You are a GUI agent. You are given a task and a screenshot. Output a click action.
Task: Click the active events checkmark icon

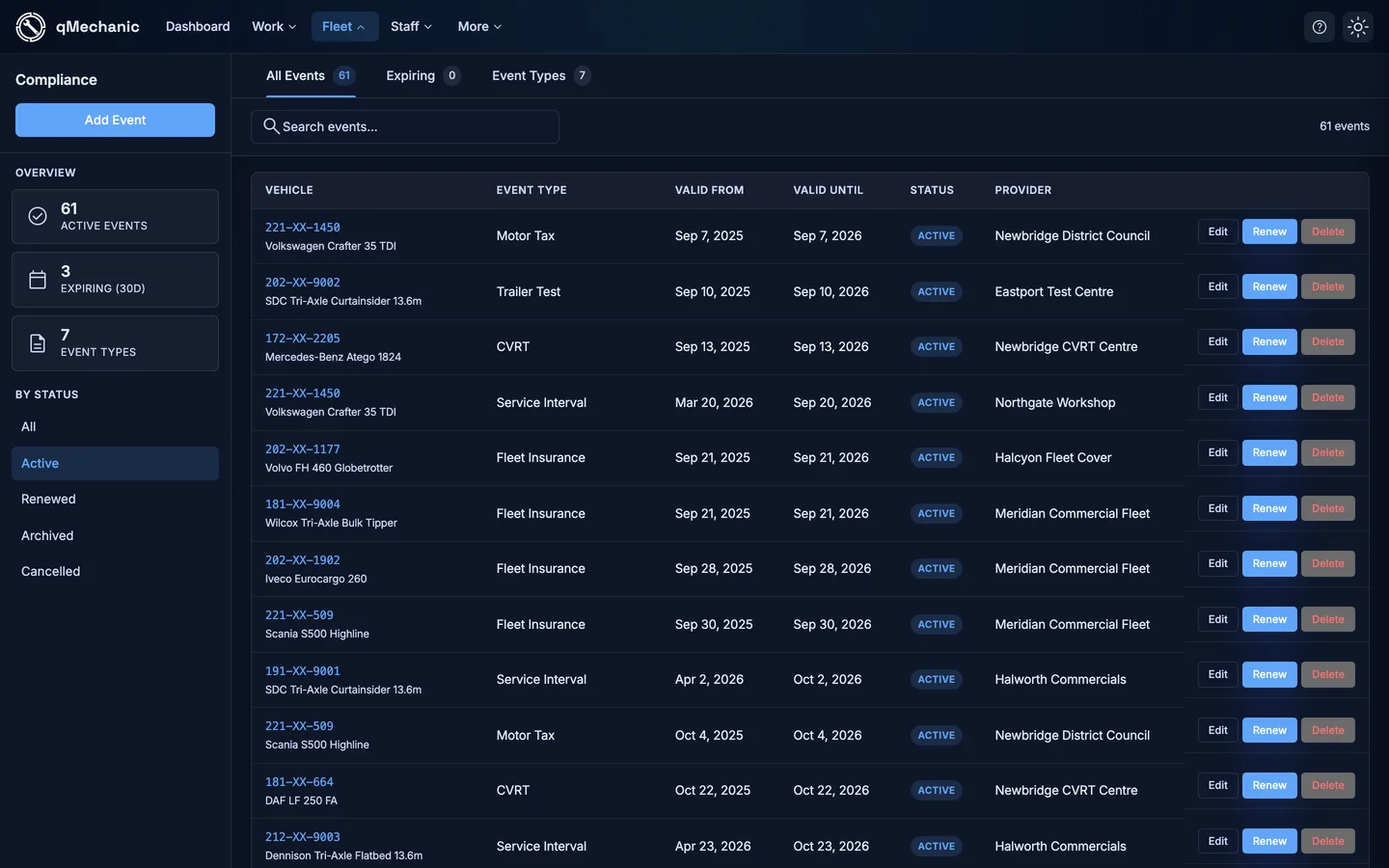38,216
